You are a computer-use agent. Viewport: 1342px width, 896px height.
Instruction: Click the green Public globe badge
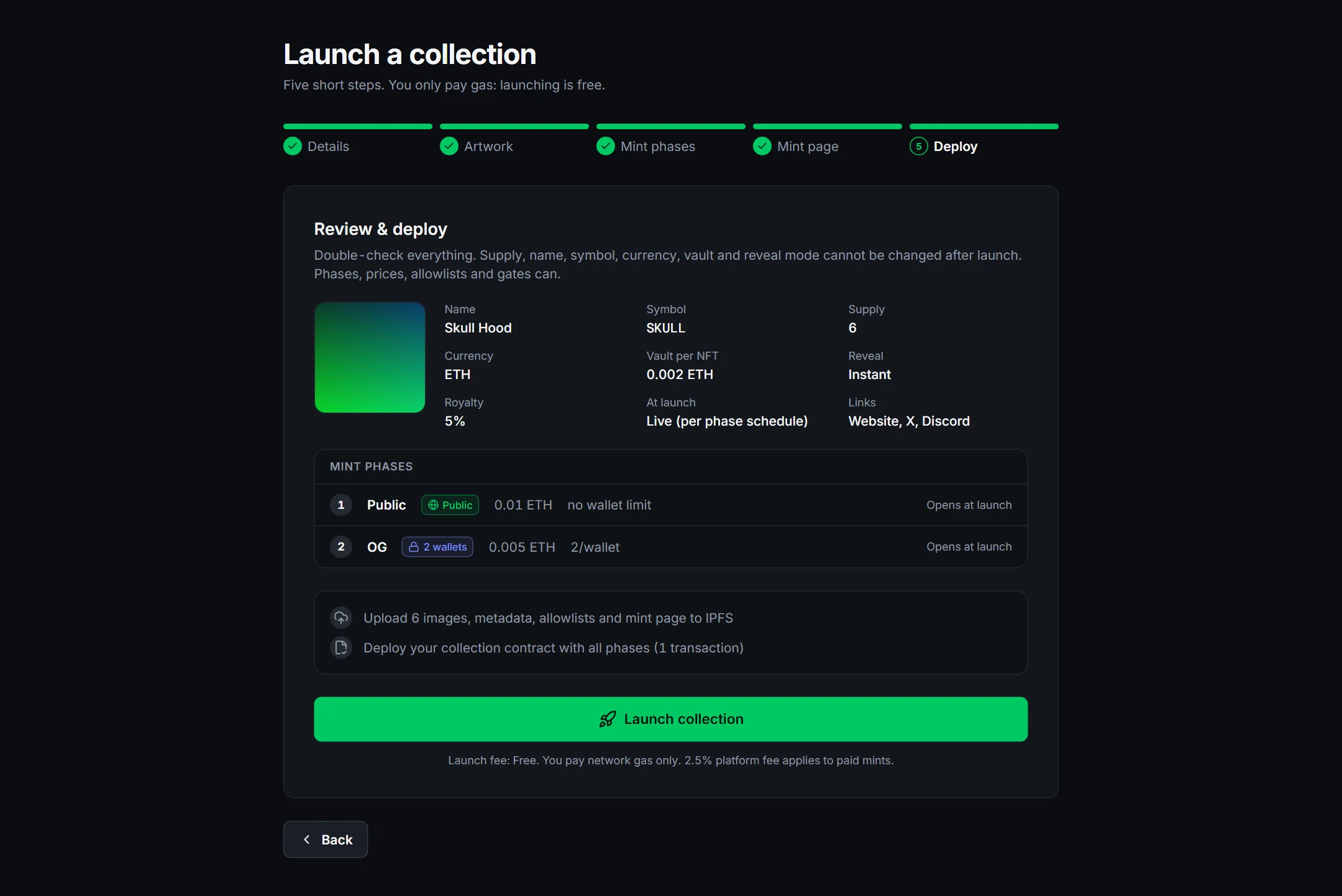[x=450, y=505]
